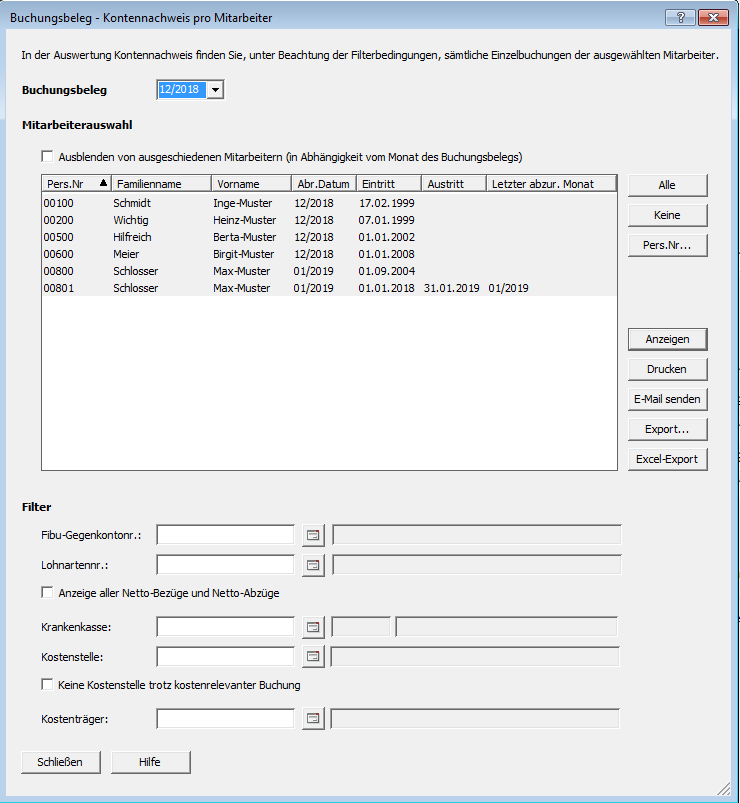This screenshot has height=803, width=740.
Task: Select all employees with Alle button
Action: 667,185
